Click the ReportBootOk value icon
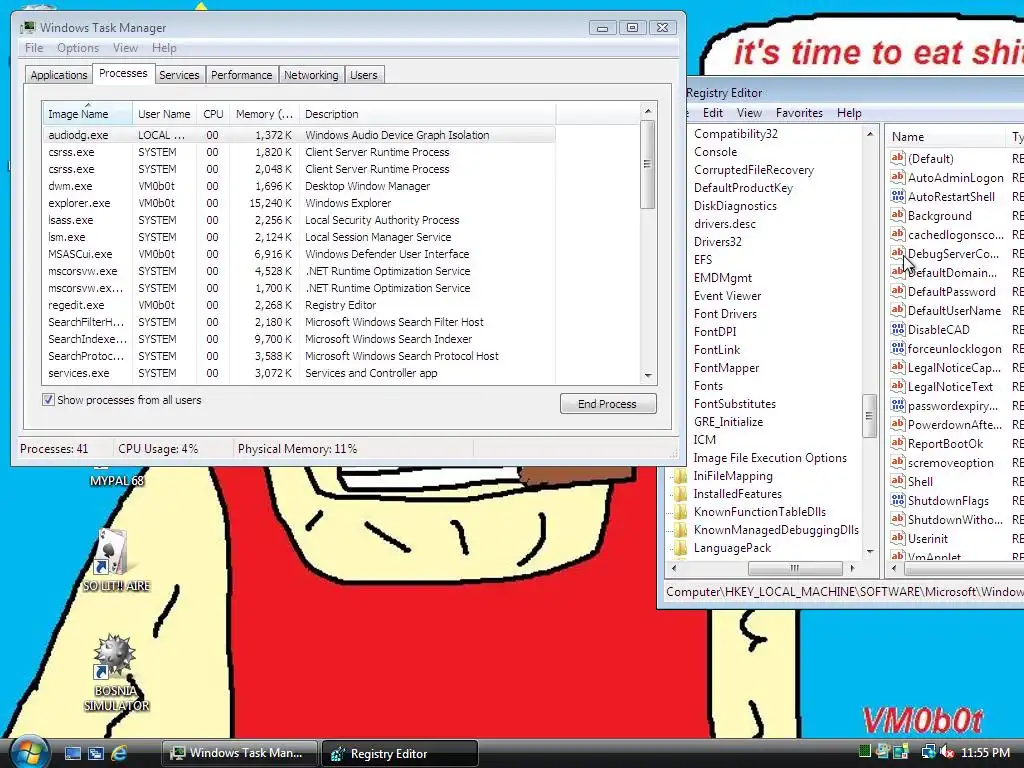 [898, 443]
